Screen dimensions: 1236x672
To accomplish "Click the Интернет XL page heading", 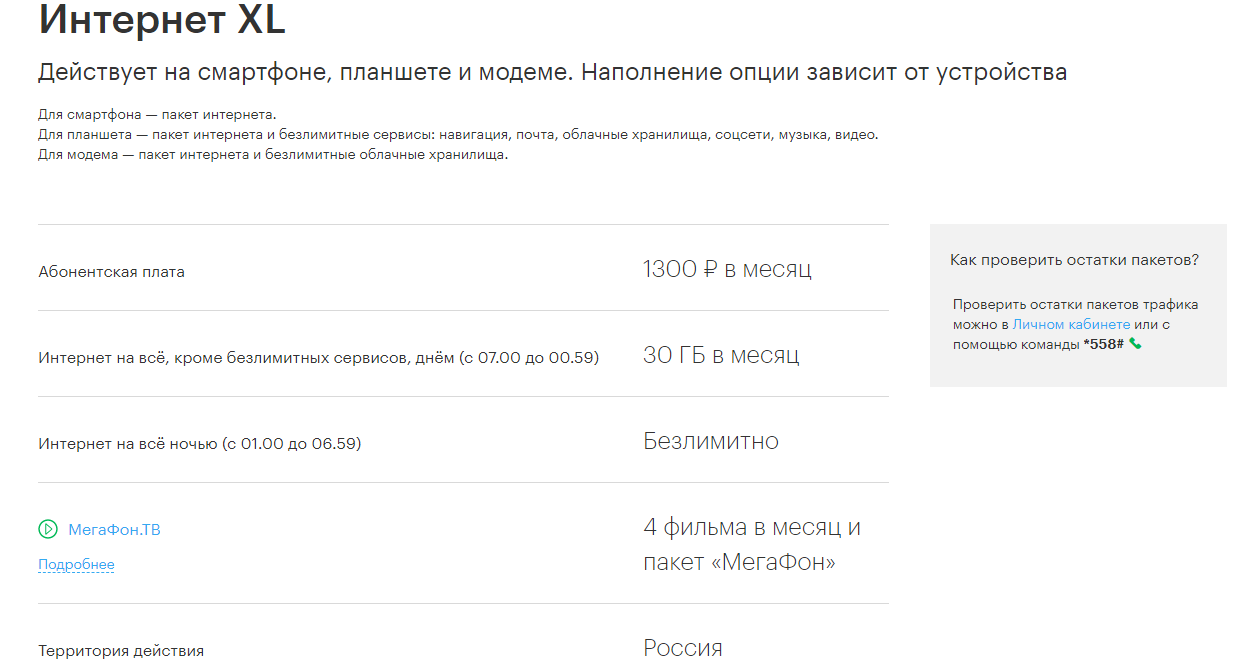I will pyautogui.click(x=162, y=21).
